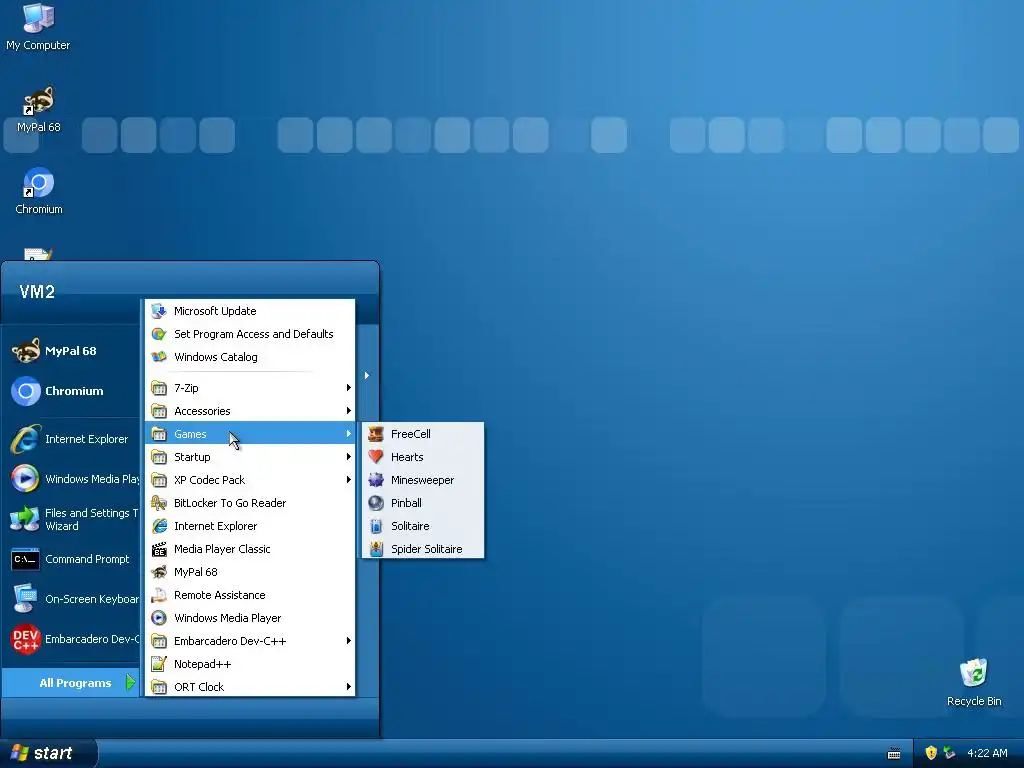Click the All Programs label
This screenshot has width=1024, height=768.
point(75,683)
